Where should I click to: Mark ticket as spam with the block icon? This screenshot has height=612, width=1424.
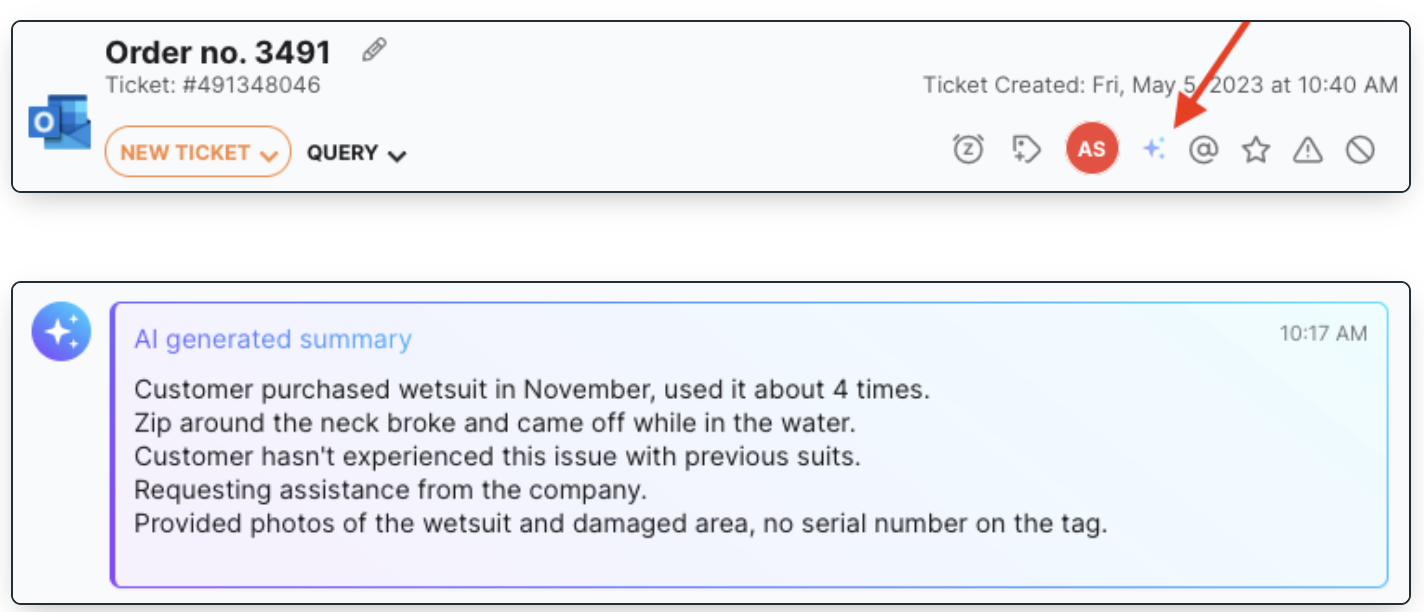pyautogui.click(x=1360, y=150)
